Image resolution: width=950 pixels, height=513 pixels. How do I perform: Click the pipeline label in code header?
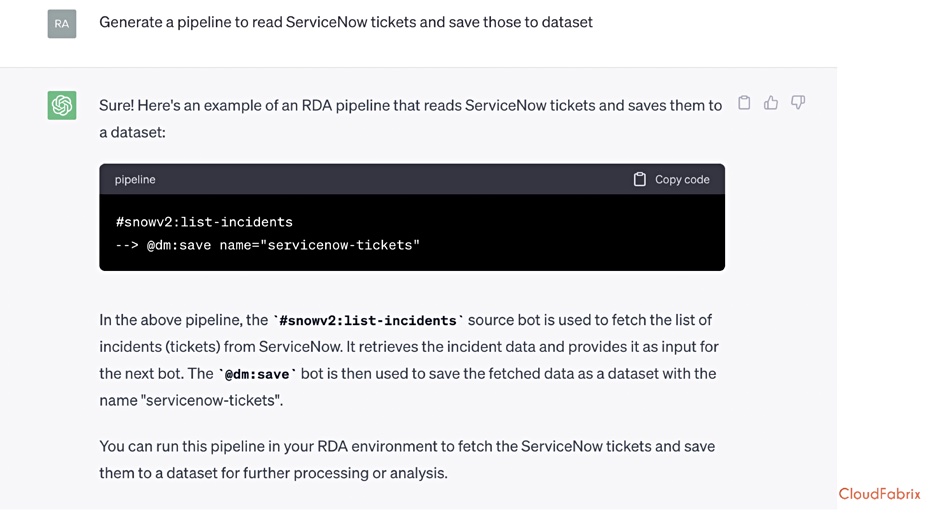tap(135, 179)
